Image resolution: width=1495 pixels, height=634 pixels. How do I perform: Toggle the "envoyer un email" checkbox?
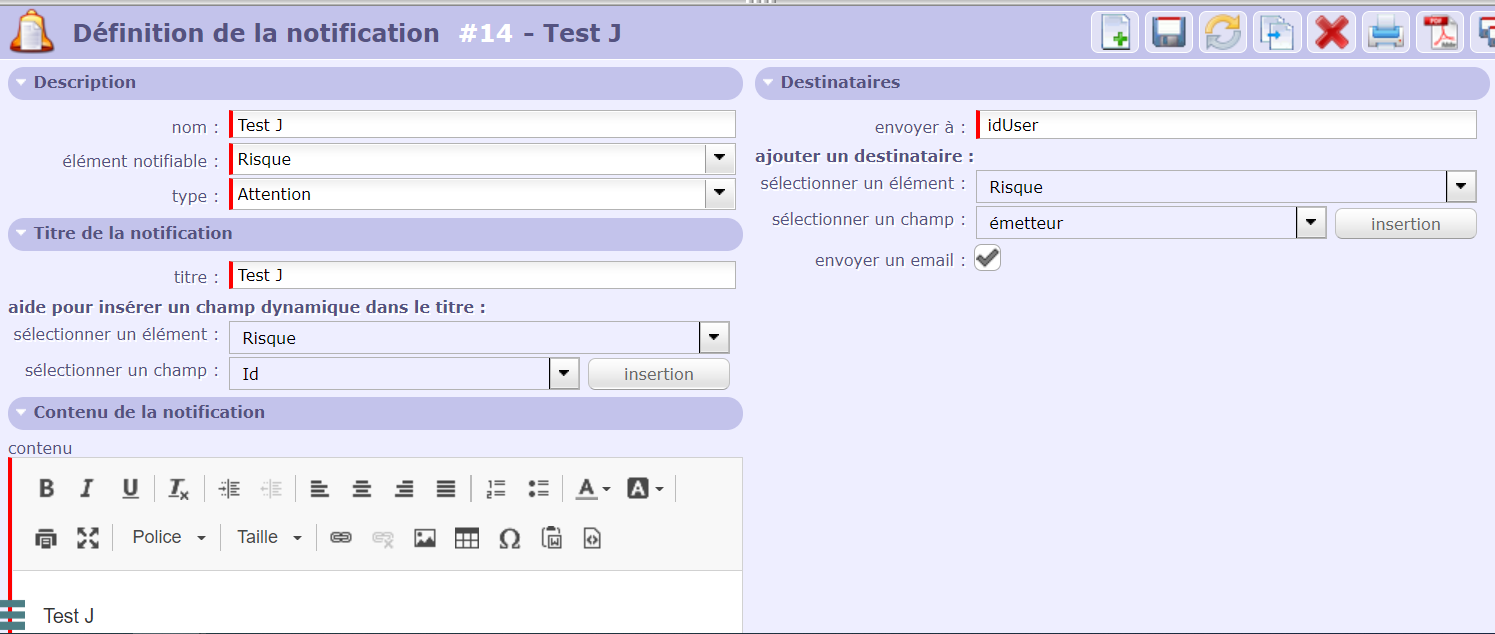[987, 259]
